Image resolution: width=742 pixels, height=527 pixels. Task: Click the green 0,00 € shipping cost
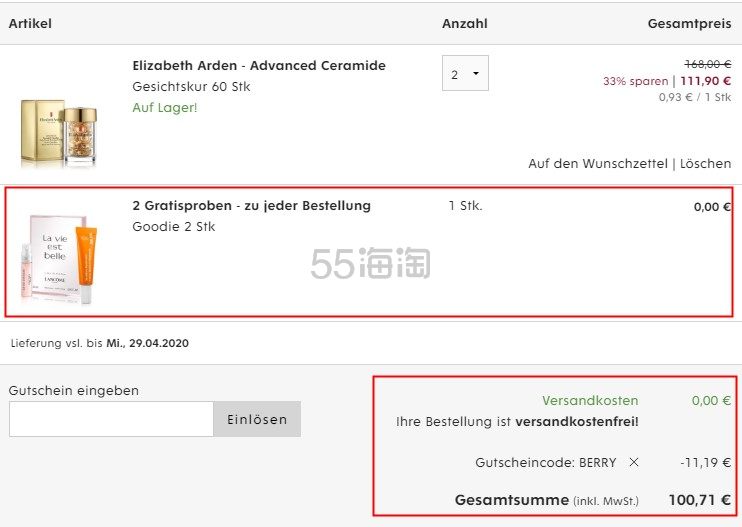click(x=711, y=401)
